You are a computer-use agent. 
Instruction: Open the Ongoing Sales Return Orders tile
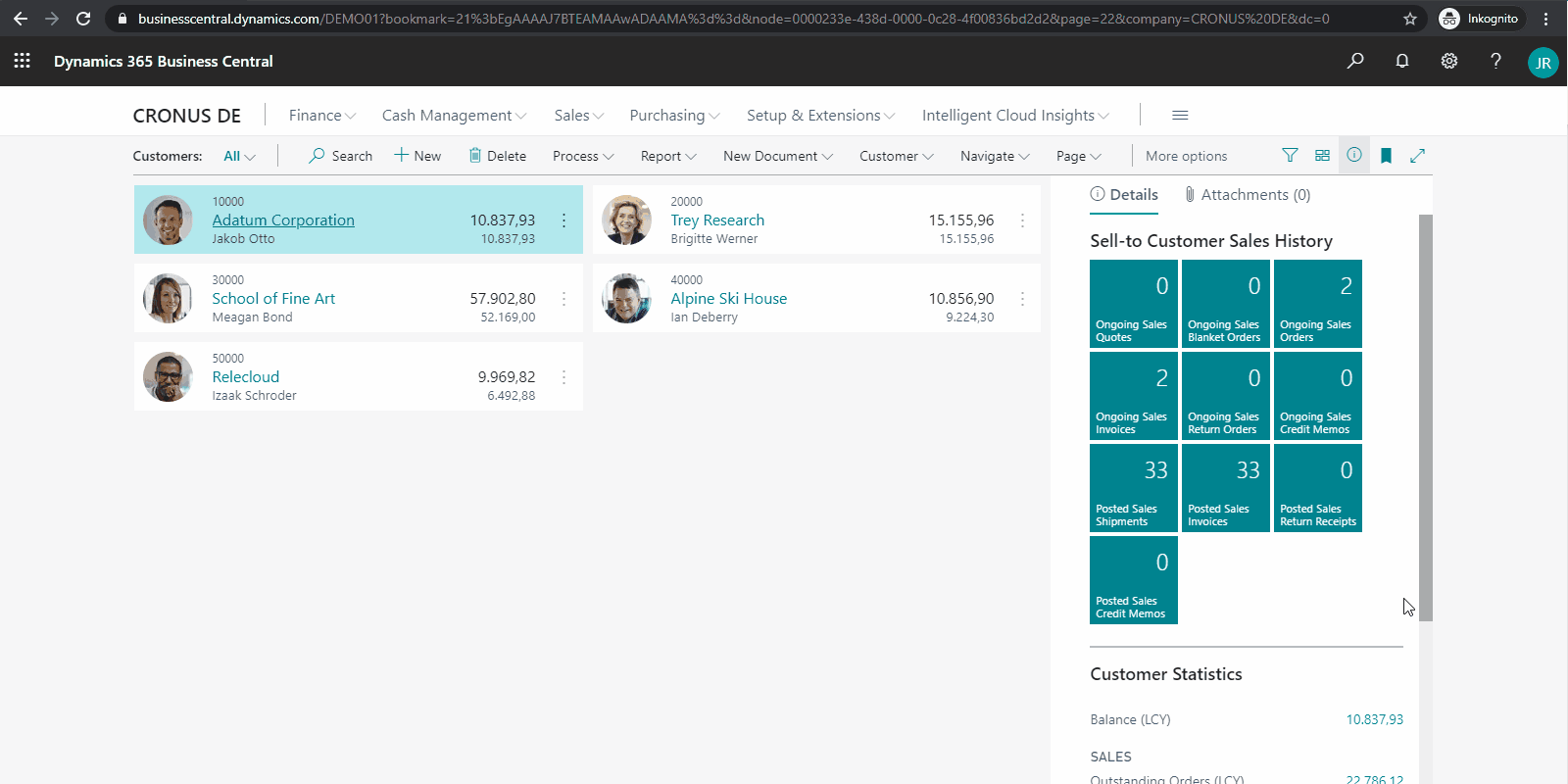pos(1226,396)
